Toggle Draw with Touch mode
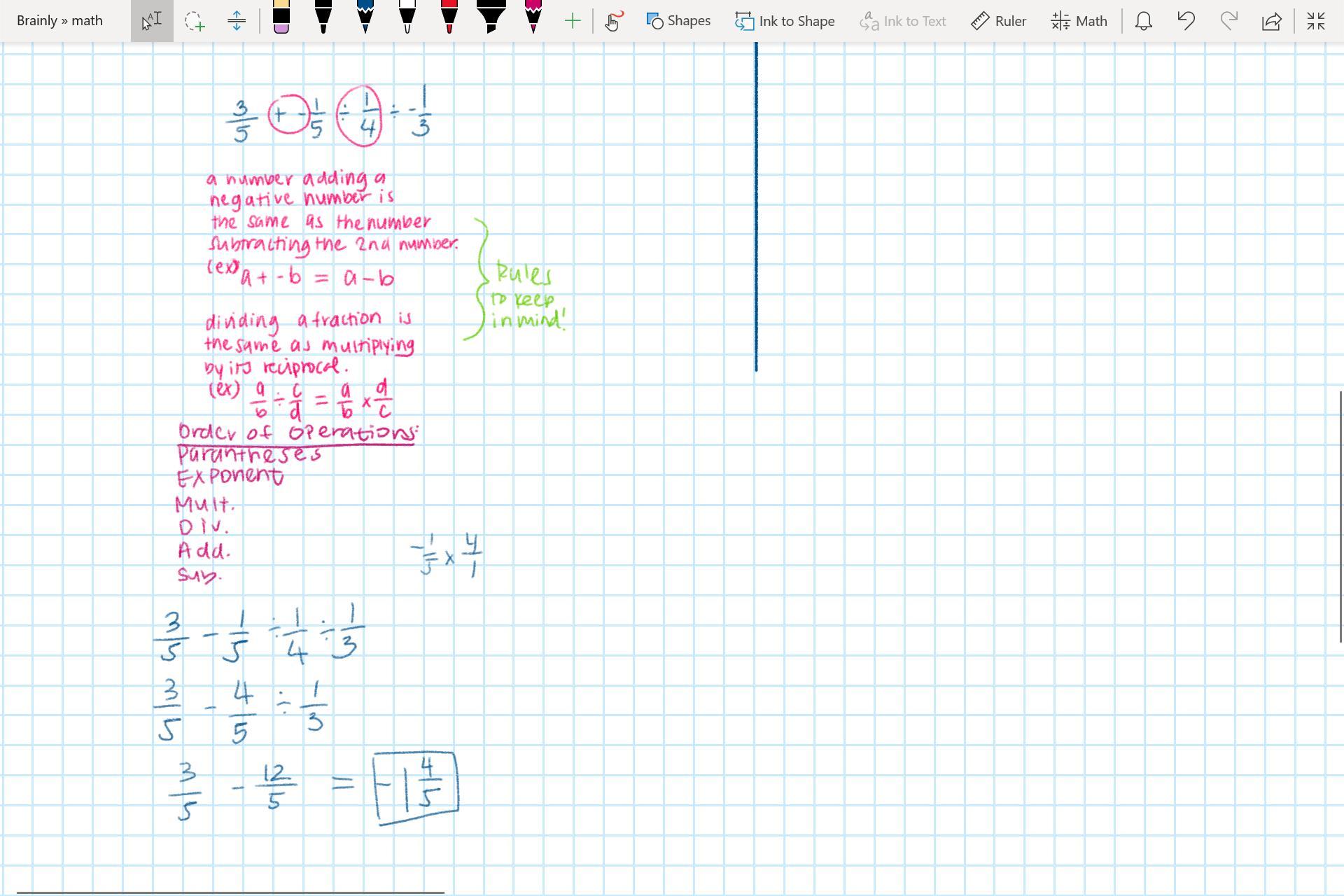 (613, 21)
